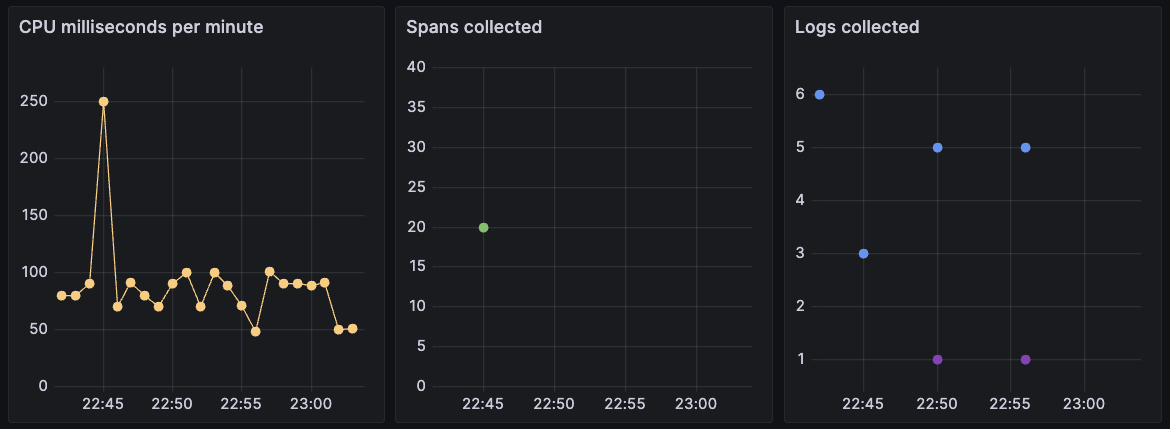The width and height of the screenshot is (1170, 429).
Task: Click the 40 y-axis label in Spans collected
Action: [x=416, y=67]
